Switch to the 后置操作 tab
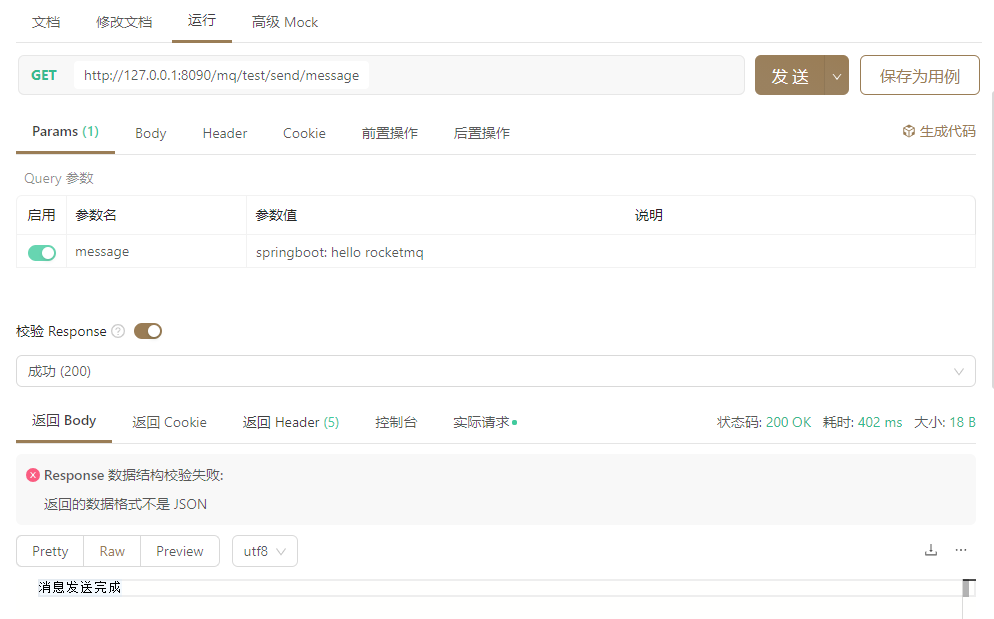The height and width of the screenshot is (619, 994). pos(482,133)
